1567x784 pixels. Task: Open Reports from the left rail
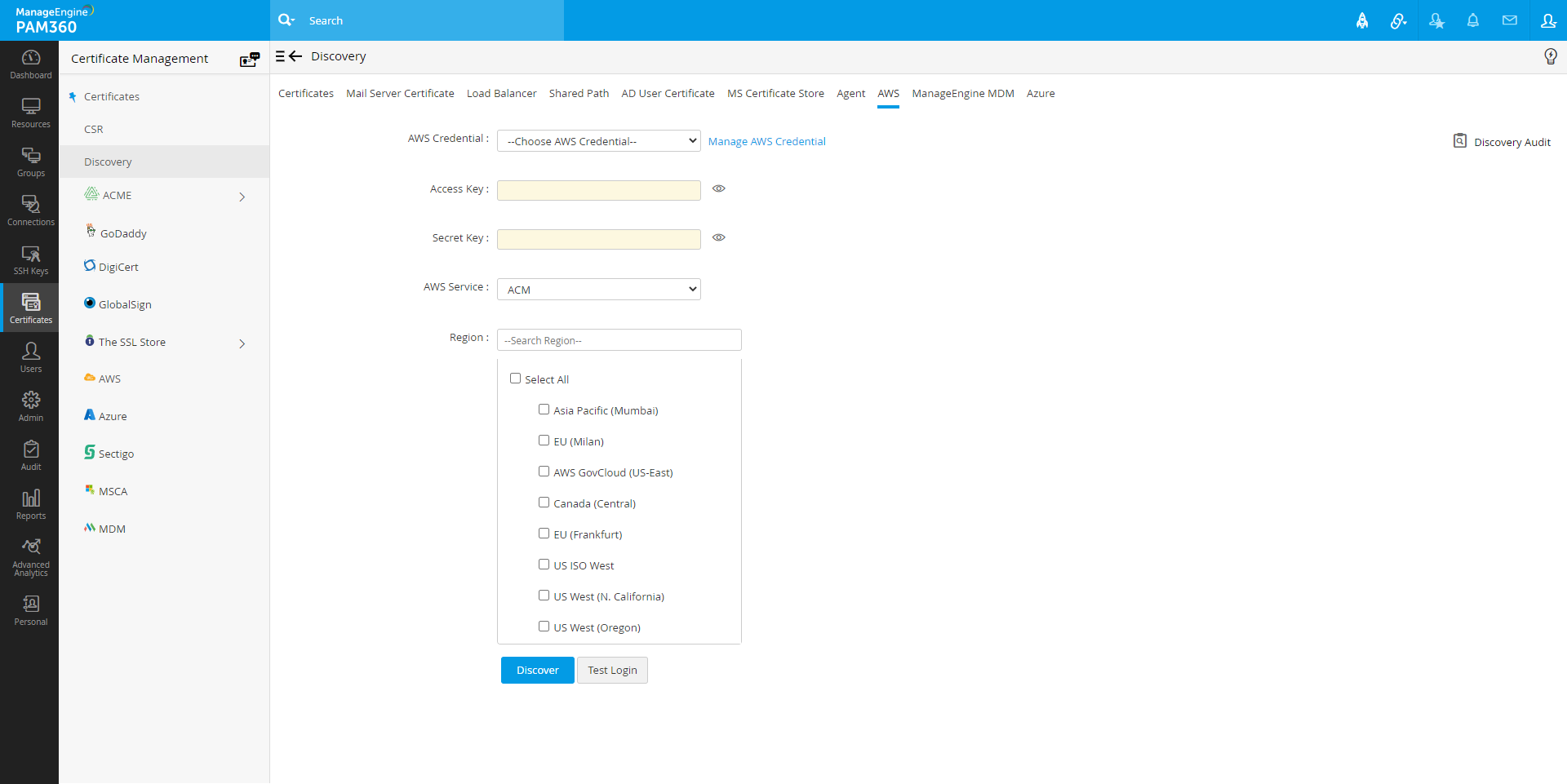(30, 504)
